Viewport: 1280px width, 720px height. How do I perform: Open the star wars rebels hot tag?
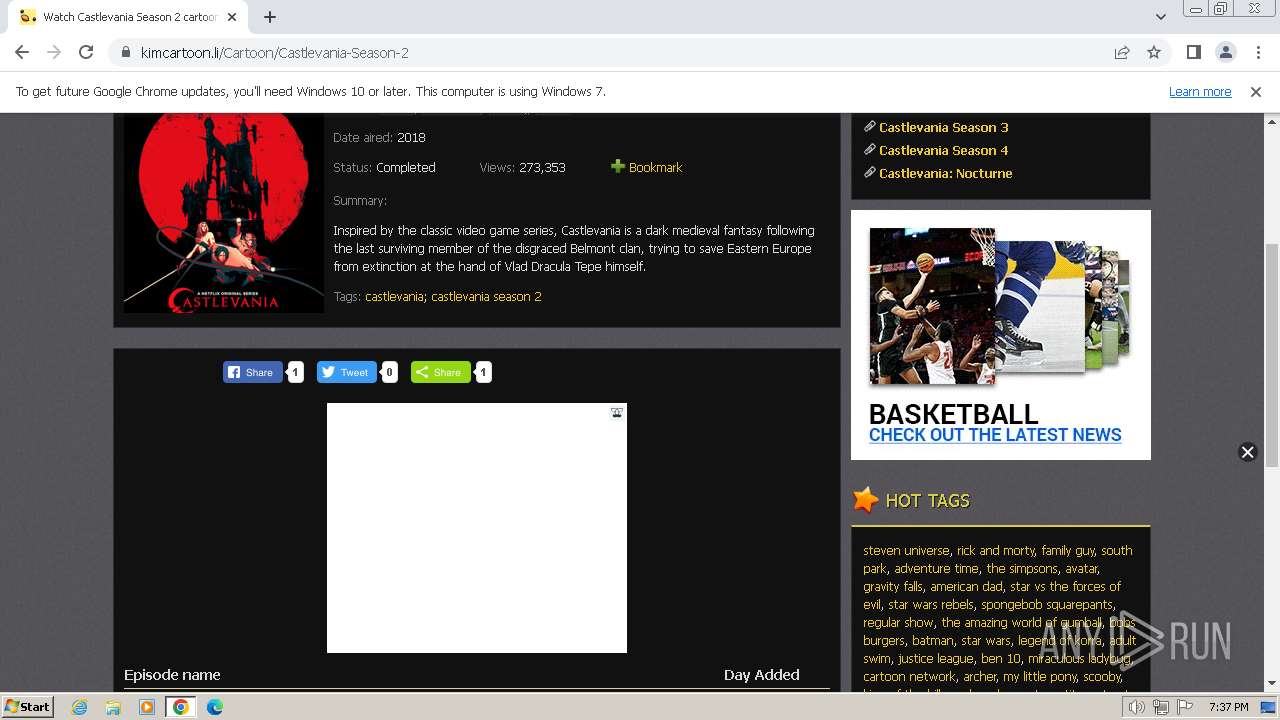tap(930, 604)
